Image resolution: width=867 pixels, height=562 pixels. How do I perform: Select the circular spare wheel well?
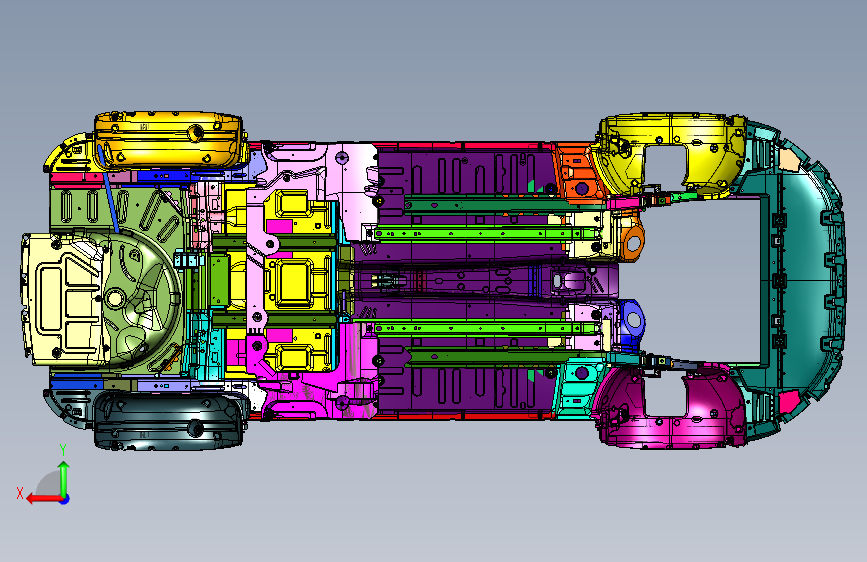pos(144,301)
